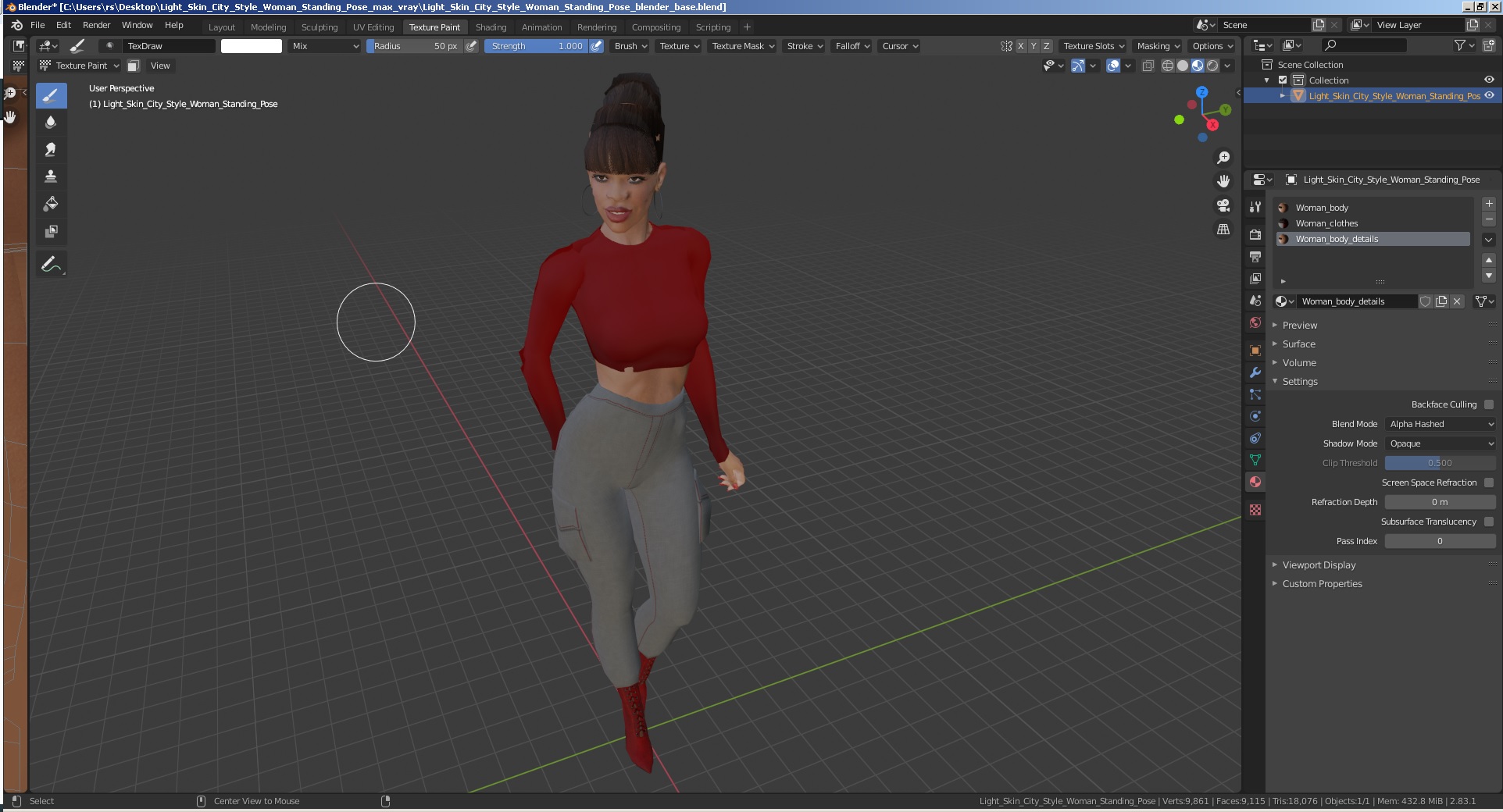Viewport: 1503px width, 812px height.
Task: Select the Clone stamp tool
Action: (x=51, y=176)
